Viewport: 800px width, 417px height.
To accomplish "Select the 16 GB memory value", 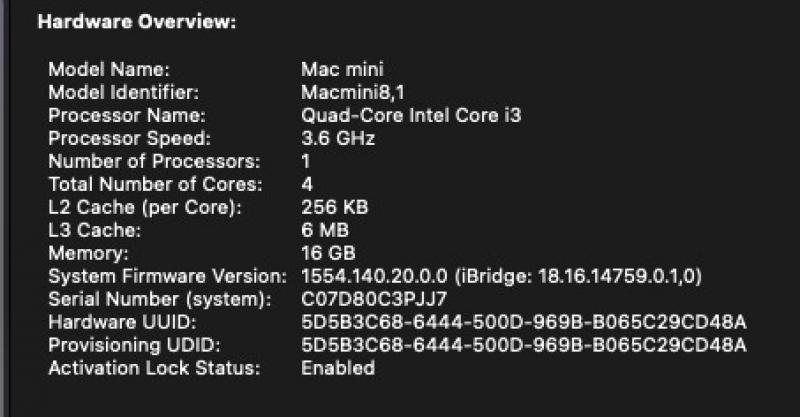I will pos(328,253).
